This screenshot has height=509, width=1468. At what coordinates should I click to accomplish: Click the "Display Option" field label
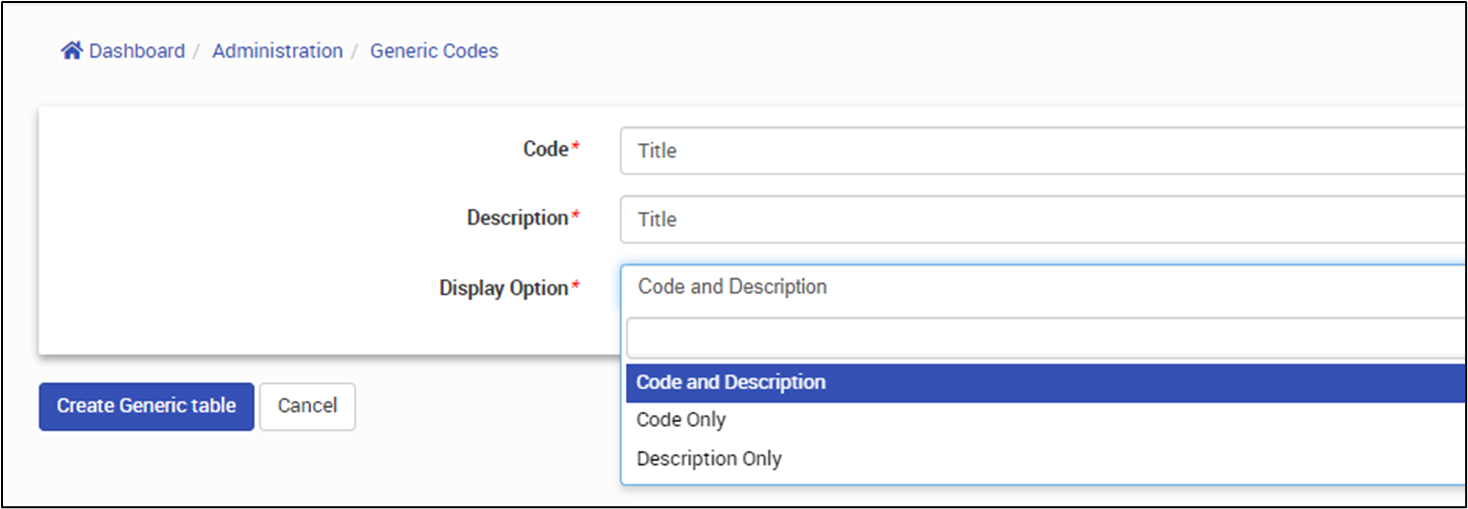[x=503, y=288]
